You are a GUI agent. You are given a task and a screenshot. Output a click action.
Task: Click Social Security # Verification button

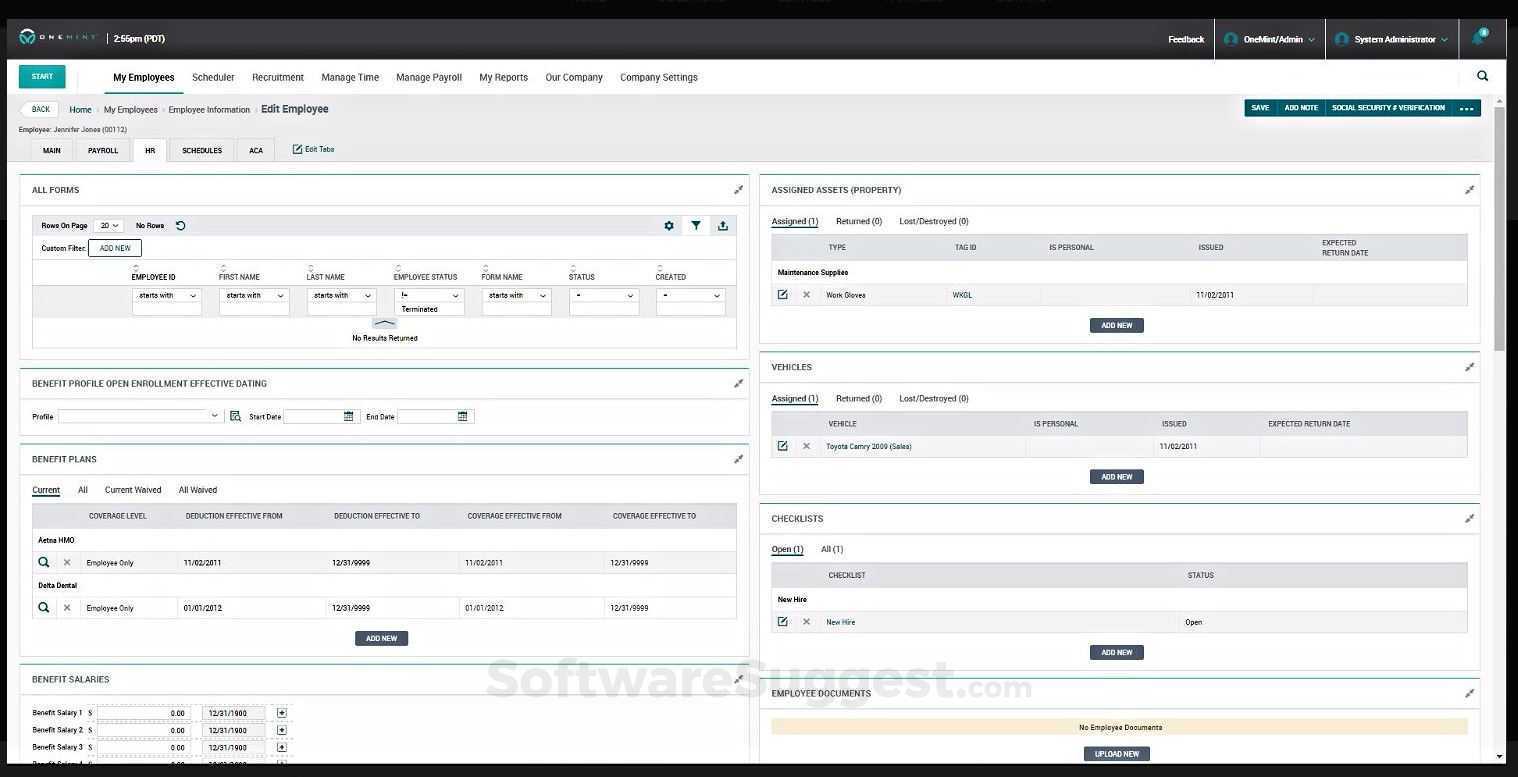tap(1388, 108)
